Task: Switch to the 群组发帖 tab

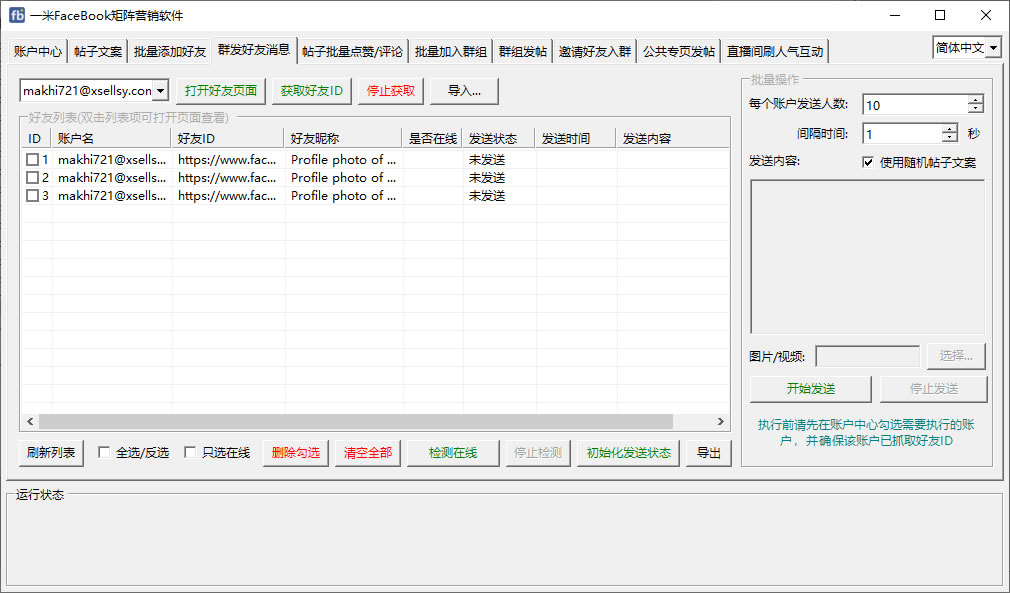Action: coord(523,52)
